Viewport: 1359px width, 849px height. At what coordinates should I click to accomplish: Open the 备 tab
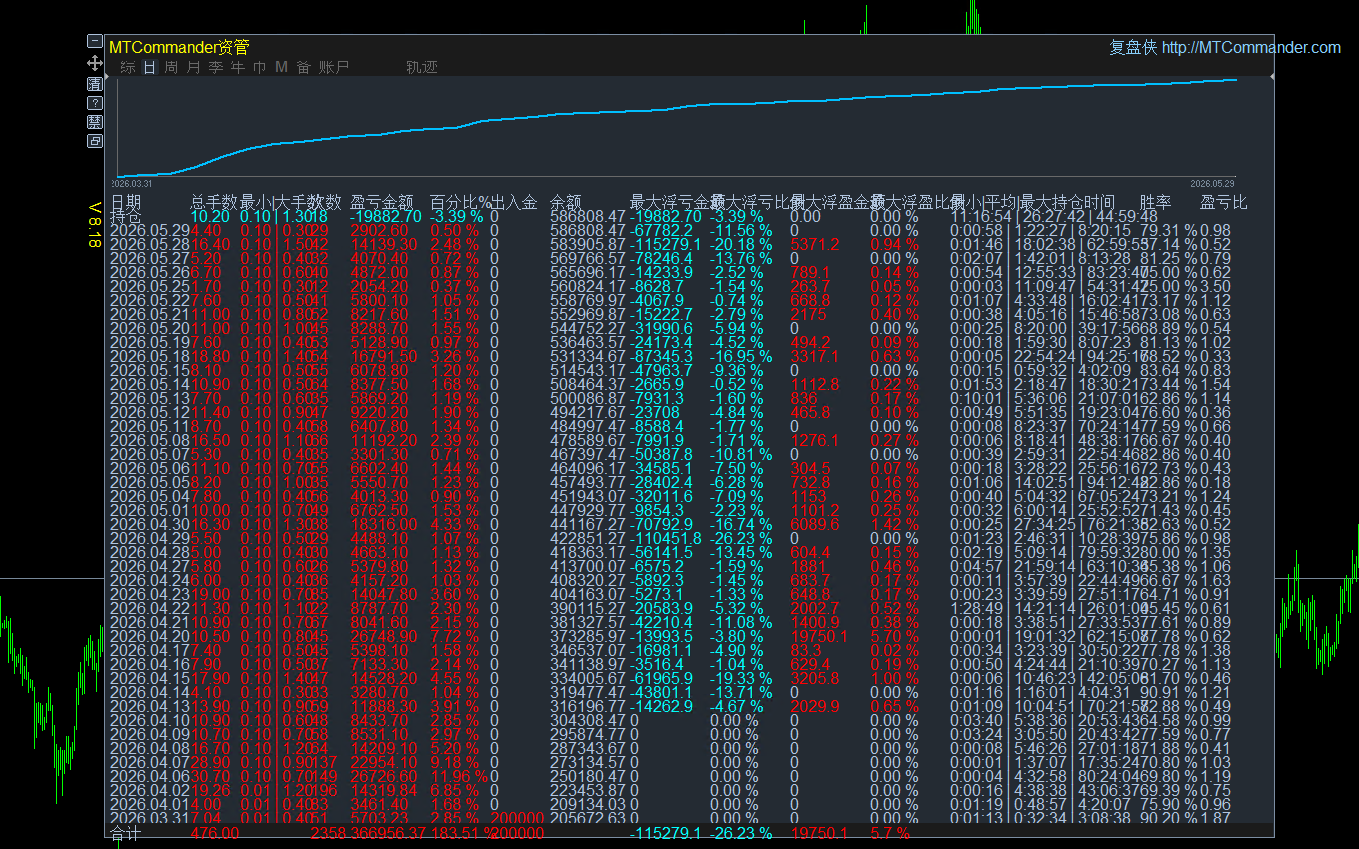click(303, 67)
